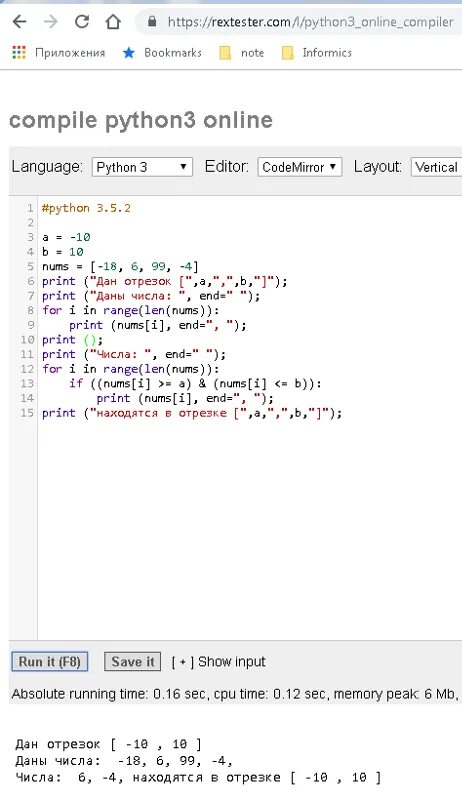462x800 pixels.
Task: Click code line 9 'print (nums[i], end=", ");'
Action: [158, 325]
